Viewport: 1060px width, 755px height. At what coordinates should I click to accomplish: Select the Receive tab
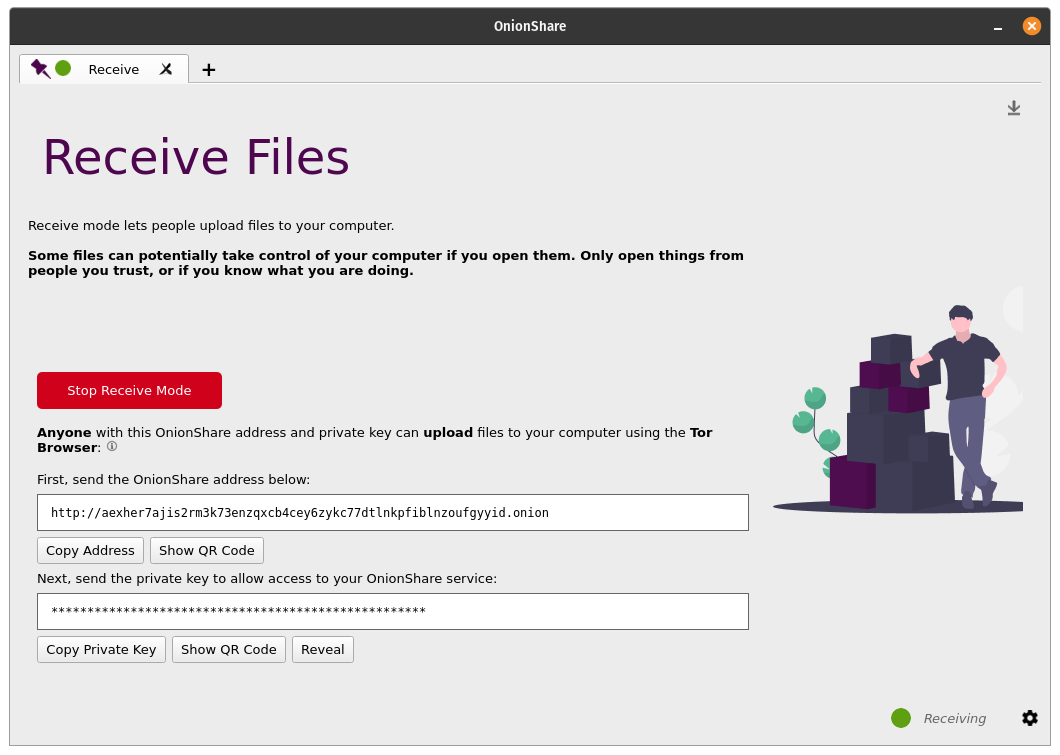[x=114, y=69]
